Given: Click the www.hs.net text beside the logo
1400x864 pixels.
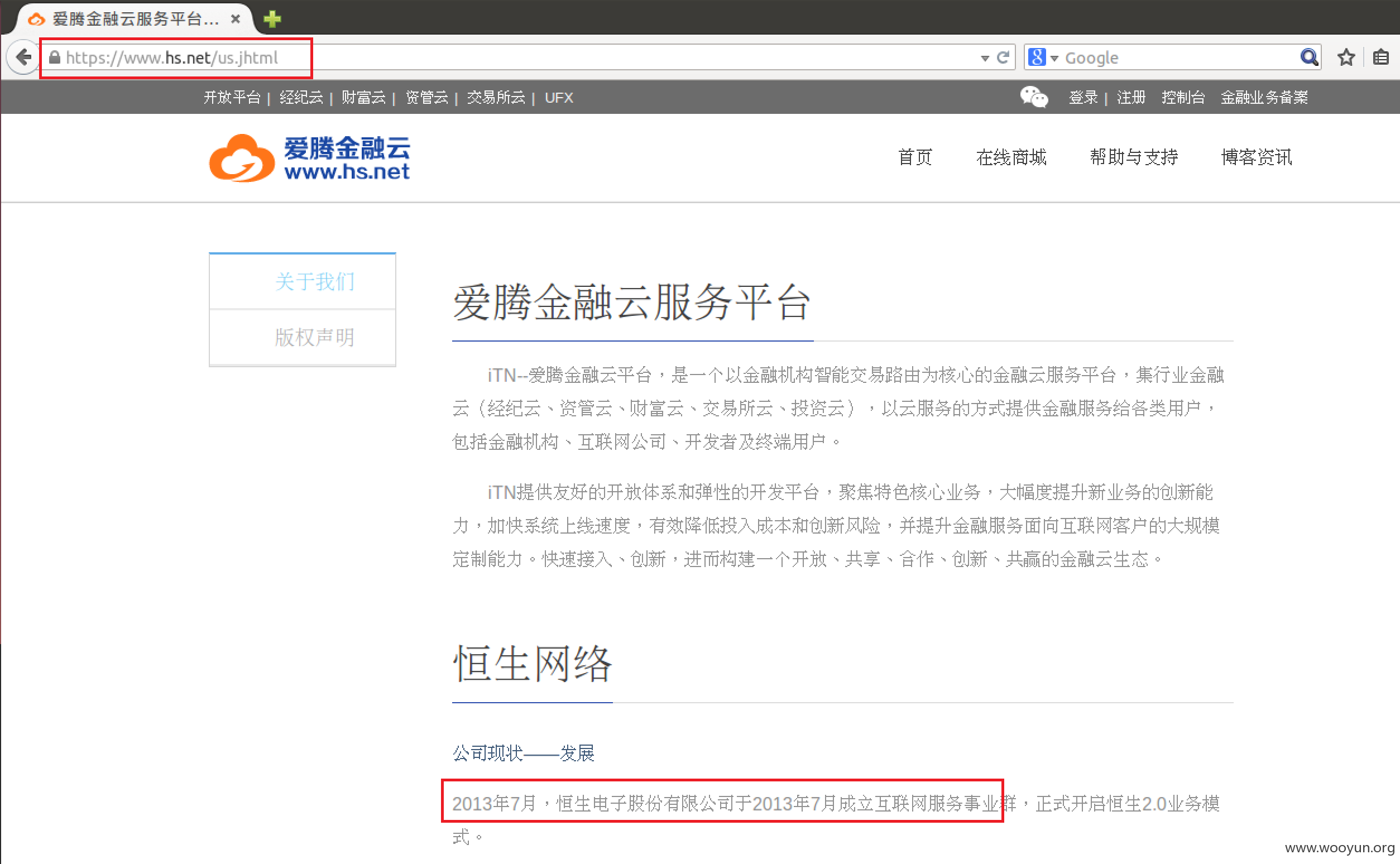Looking at the screenshot, I should pyautogui.click(x=347, y=172).
